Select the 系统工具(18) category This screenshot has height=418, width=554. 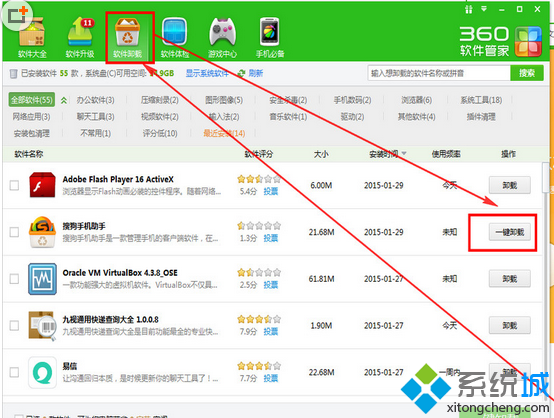coord(481,100)
